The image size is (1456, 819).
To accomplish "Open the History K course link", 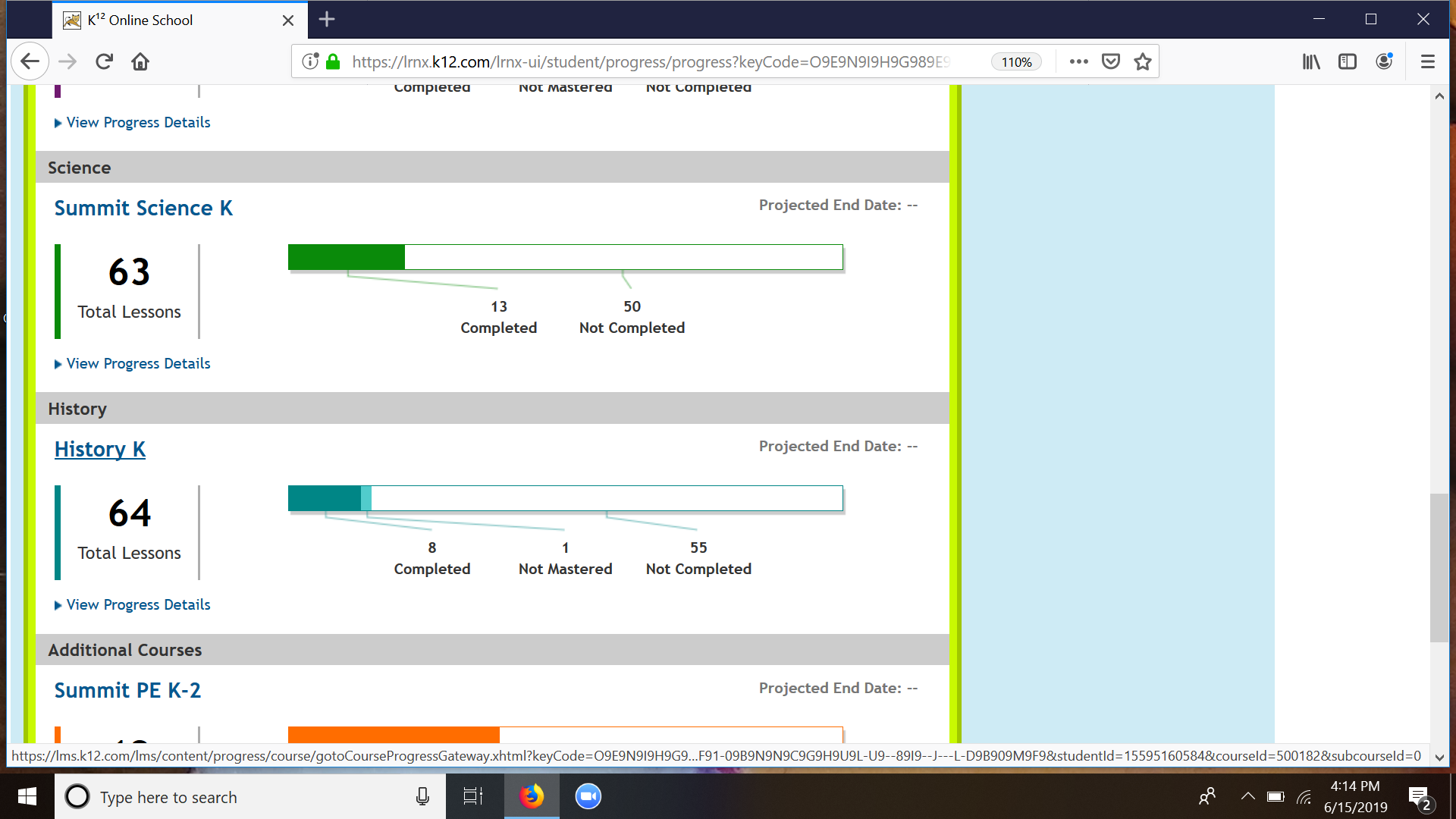I will pyautogui.click(x=99, y=450).
